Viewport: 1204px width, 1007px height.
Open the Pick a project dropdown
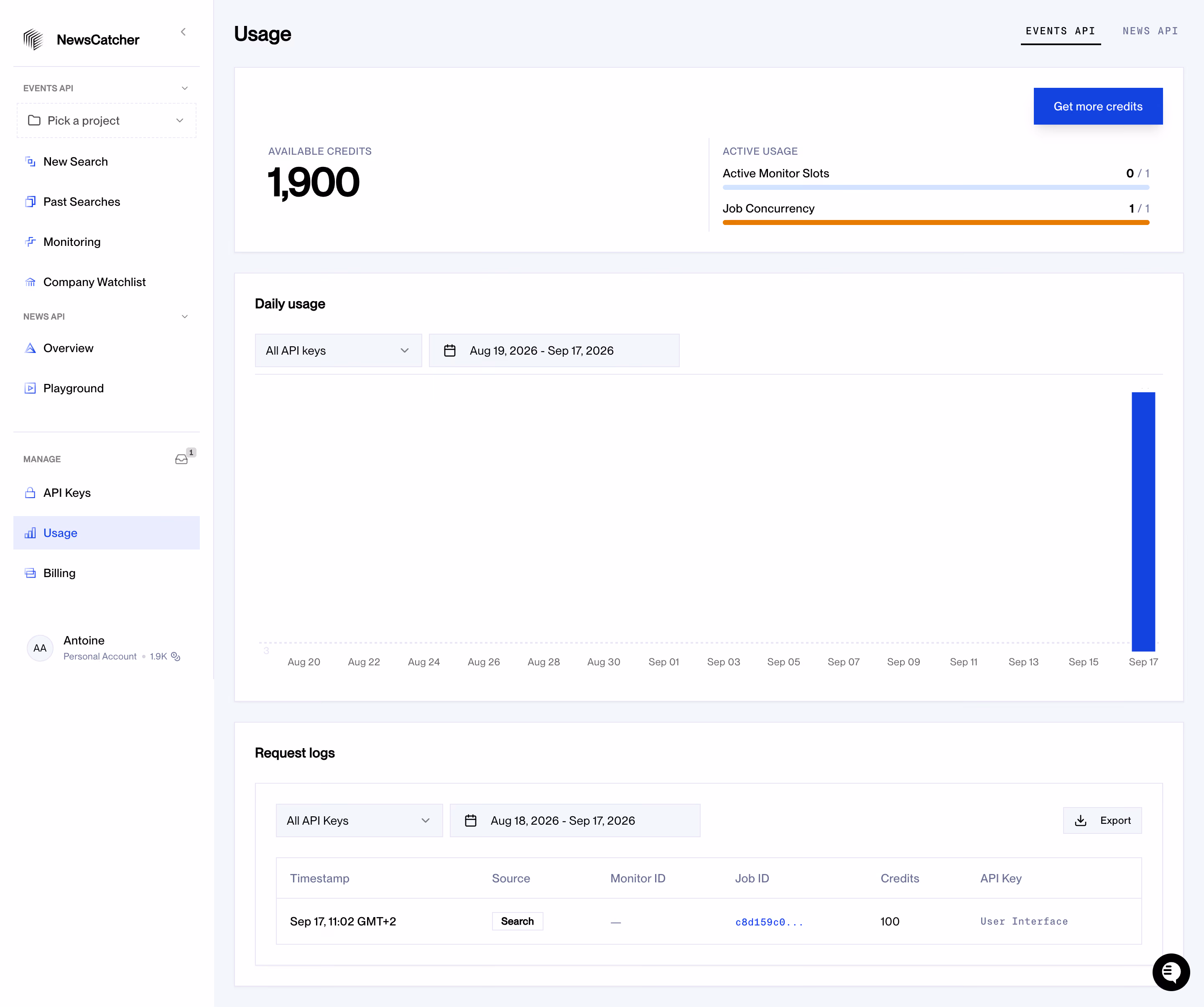pos(107,120)
